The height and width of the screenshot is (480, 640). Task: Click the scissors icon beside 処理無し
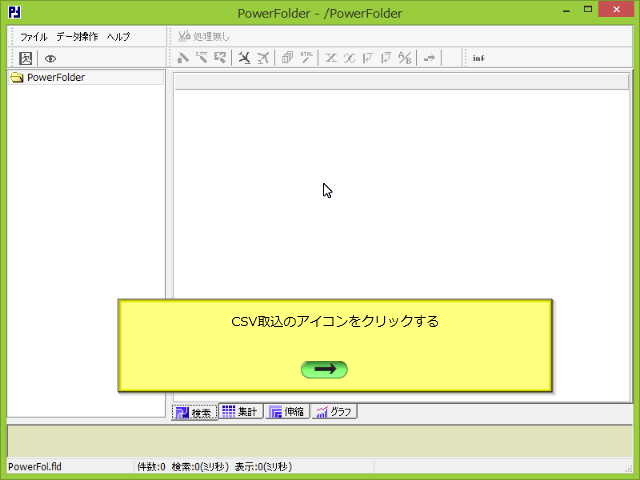click(184, 36)
